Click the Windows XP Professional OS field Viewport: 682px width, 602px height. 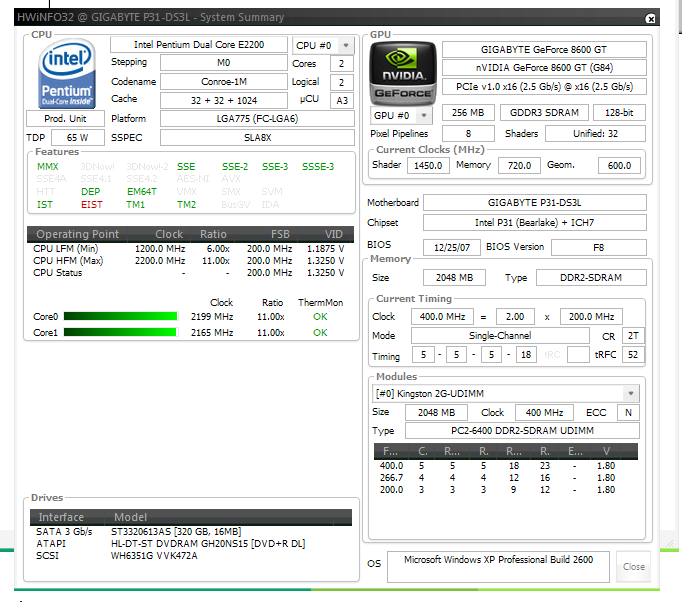pos(498,566)
